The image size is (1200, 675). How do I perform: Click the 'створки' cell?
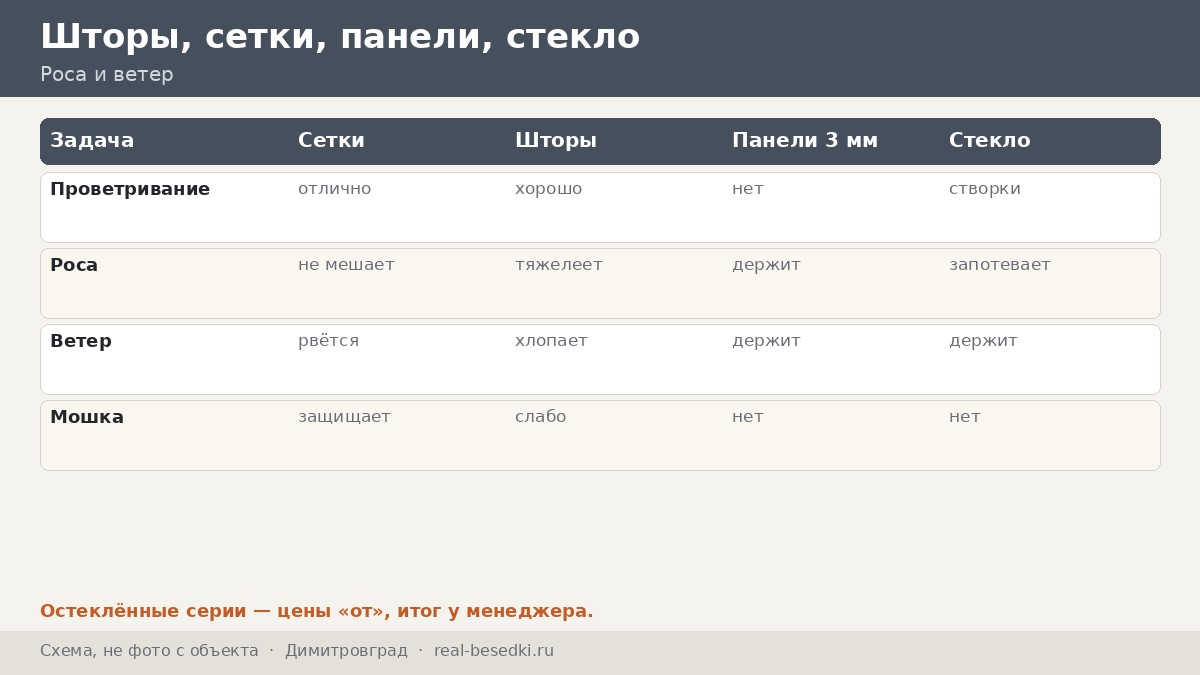point(985,189)
